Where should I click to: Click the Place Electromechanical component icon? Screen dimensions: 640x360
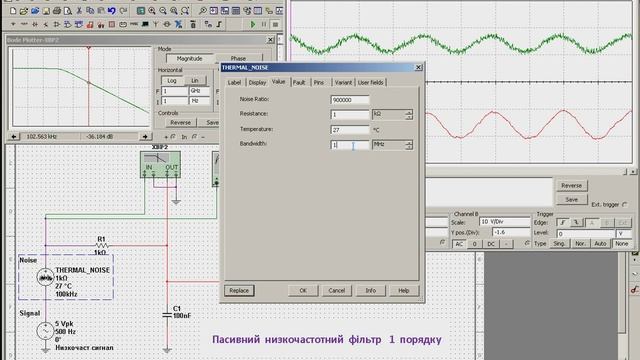167,24
